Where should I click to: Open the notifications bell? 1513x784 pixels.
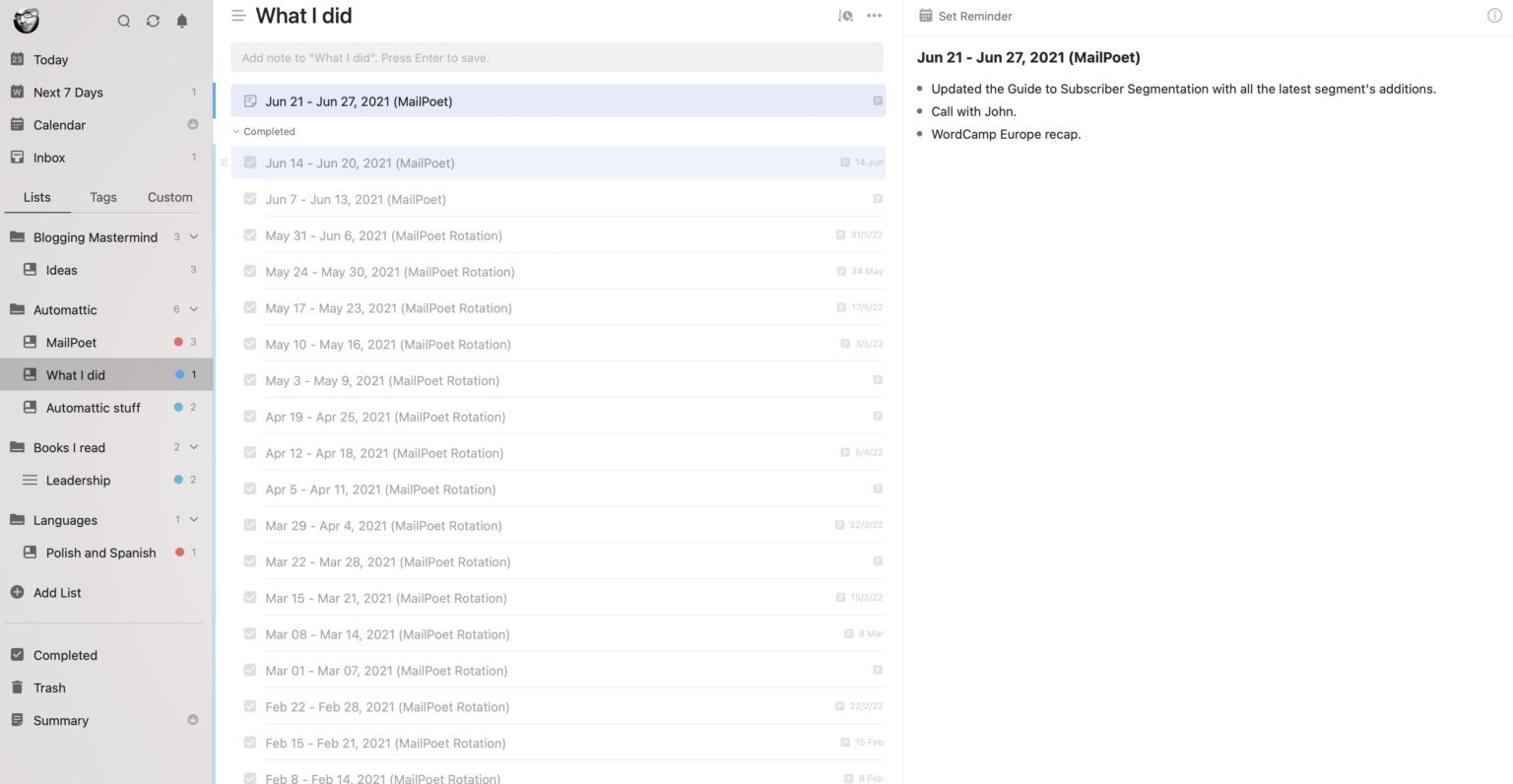[182, 21]
